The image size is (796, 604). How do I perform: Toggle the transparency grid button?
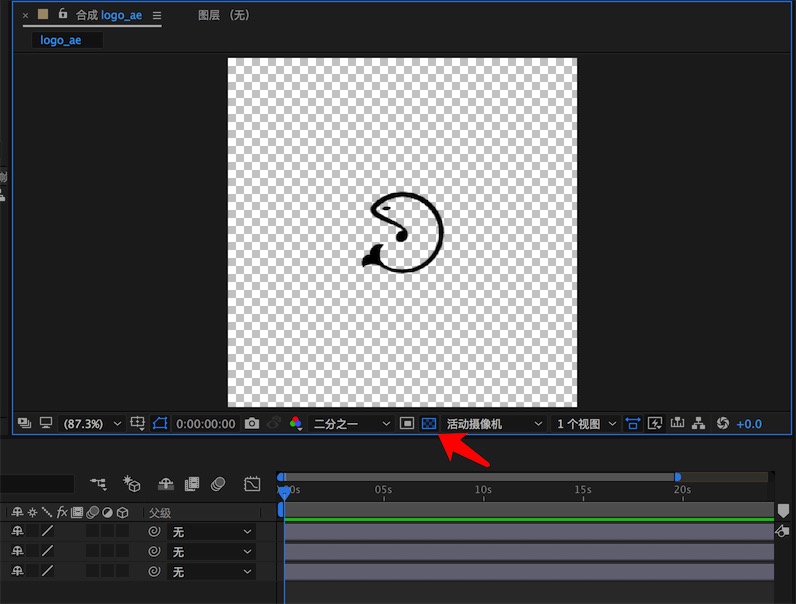[429, 424]
